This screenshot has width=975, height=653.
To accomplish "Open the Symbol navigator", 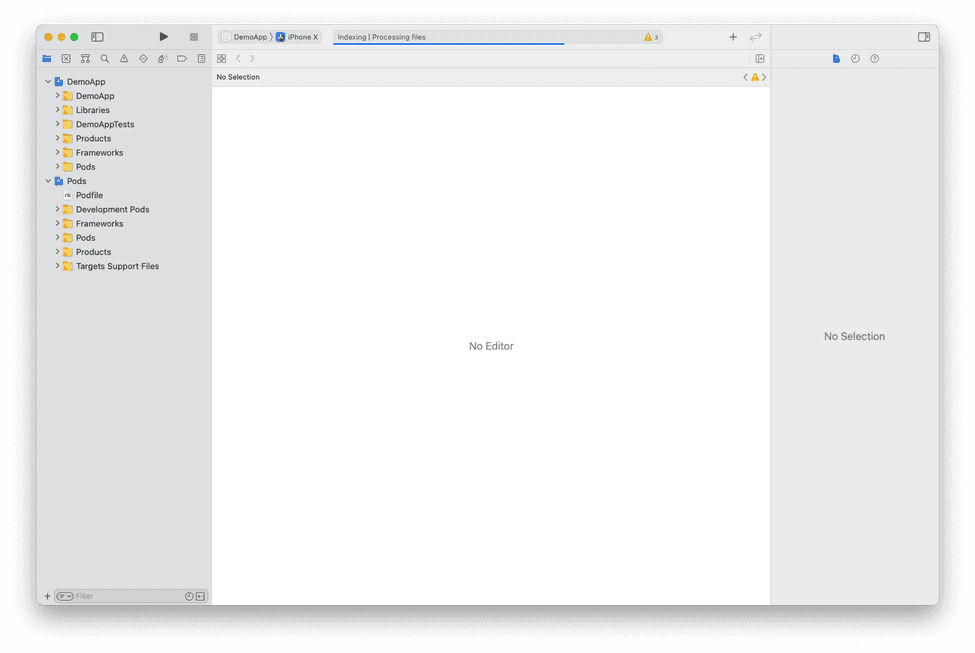I will coord(85,58).
